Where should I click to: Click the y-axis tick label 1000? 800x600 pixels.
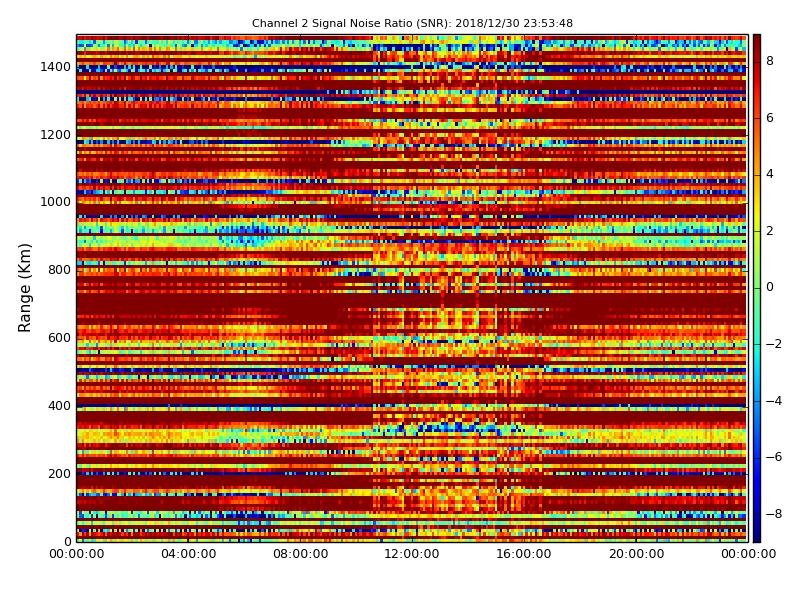56,202
